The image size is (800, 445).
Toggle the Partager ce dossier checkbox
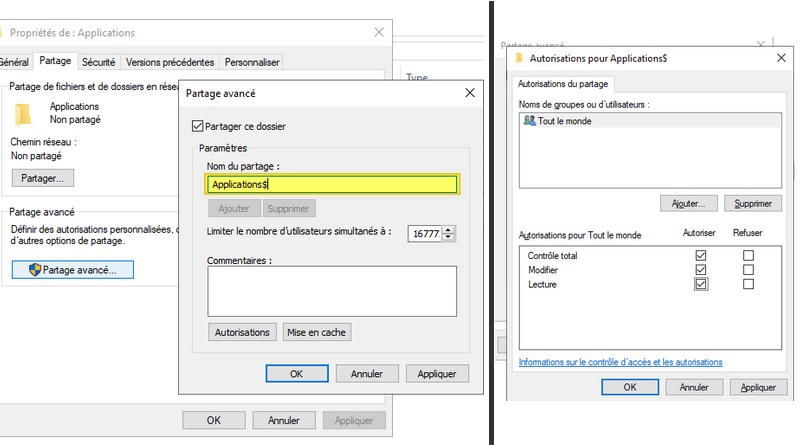pos(196,126)
